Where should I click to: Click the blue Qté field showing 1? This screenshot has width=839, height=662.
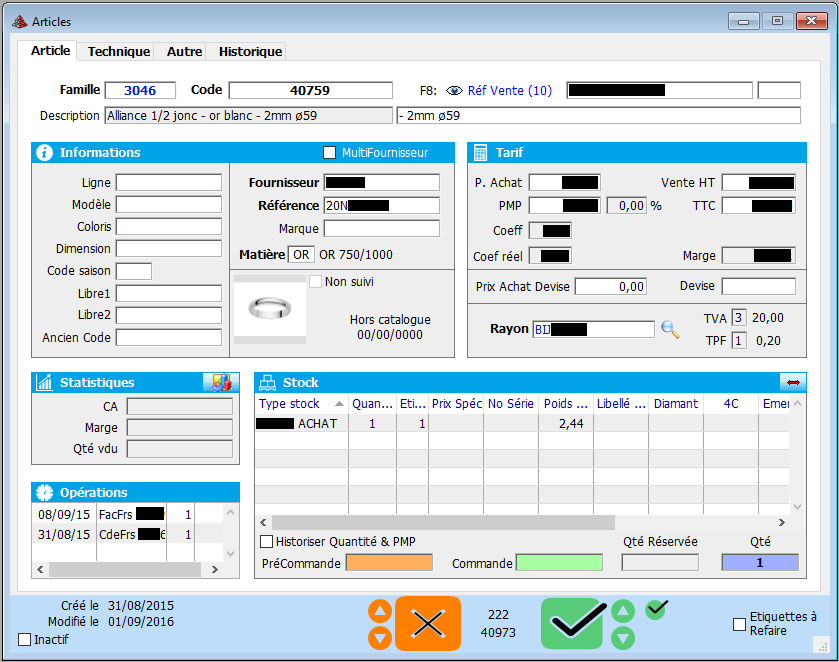pyautogui.click(x=760, y=562)
